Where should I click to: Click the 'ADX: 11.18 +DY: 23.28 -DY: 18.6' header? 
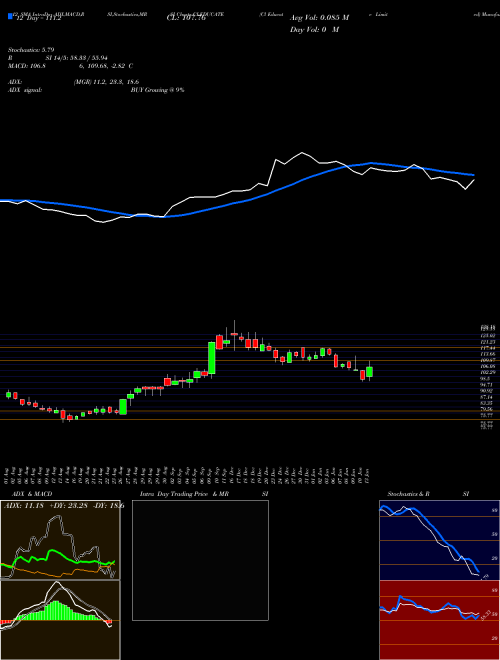coord(64,506)
